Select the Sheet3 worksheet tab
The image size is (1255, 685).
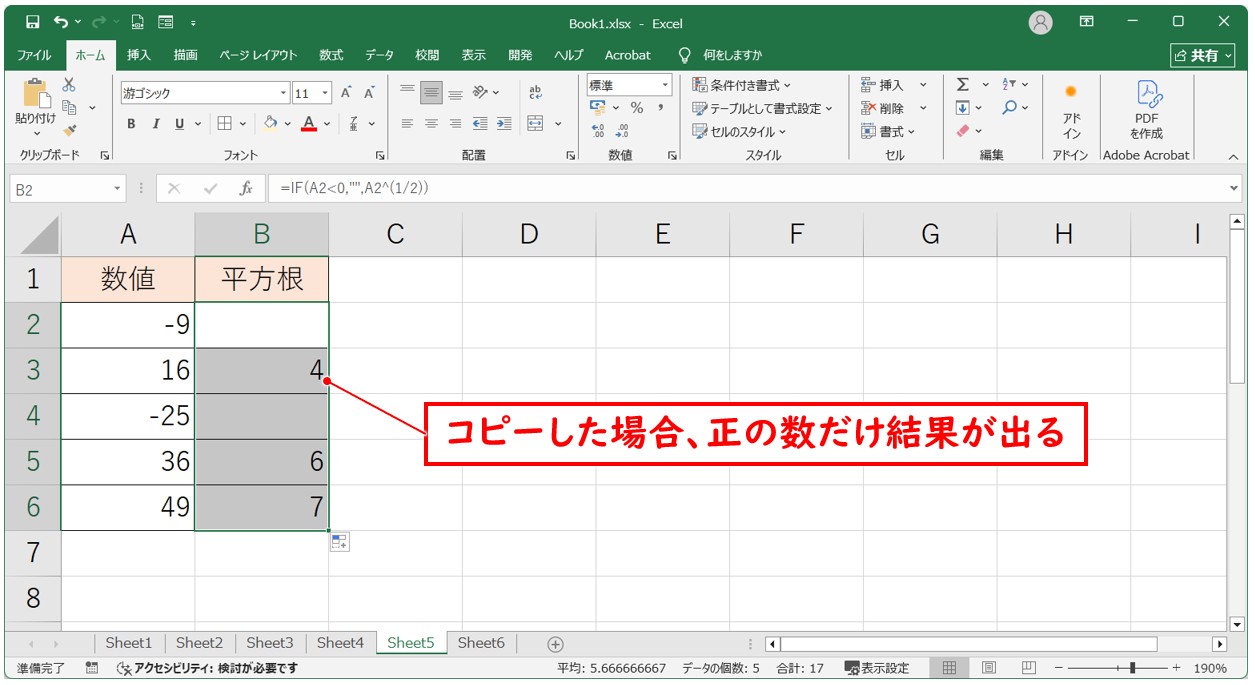click(x=269, y=643)
